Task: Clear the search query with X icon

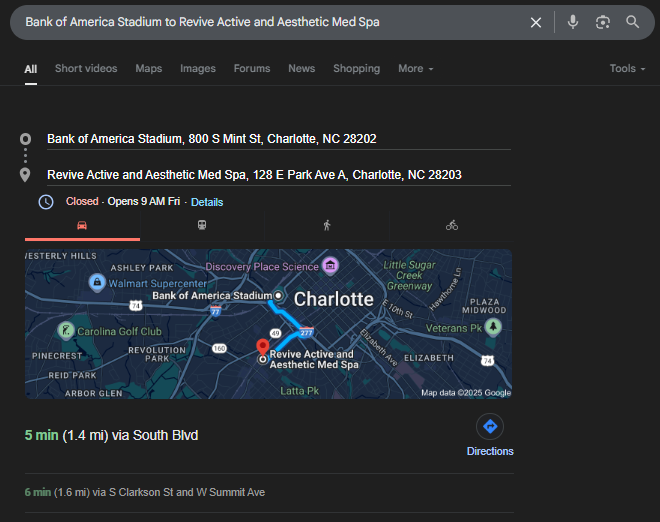Action: (x=535, y=22)
